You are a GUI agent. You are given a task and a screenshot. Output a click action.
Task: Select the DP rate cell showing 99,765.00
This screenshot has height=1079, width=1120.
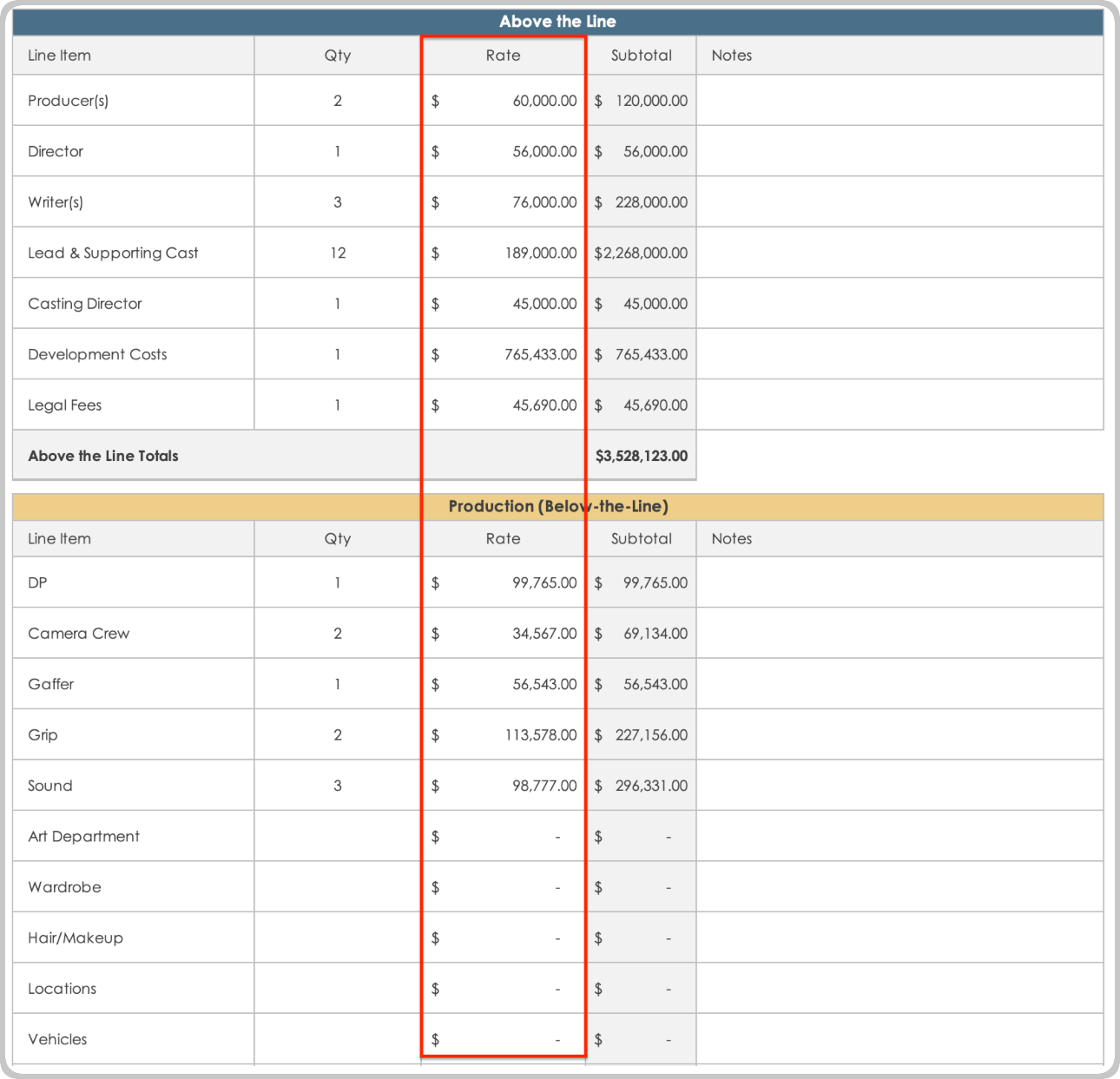(504, 582)
